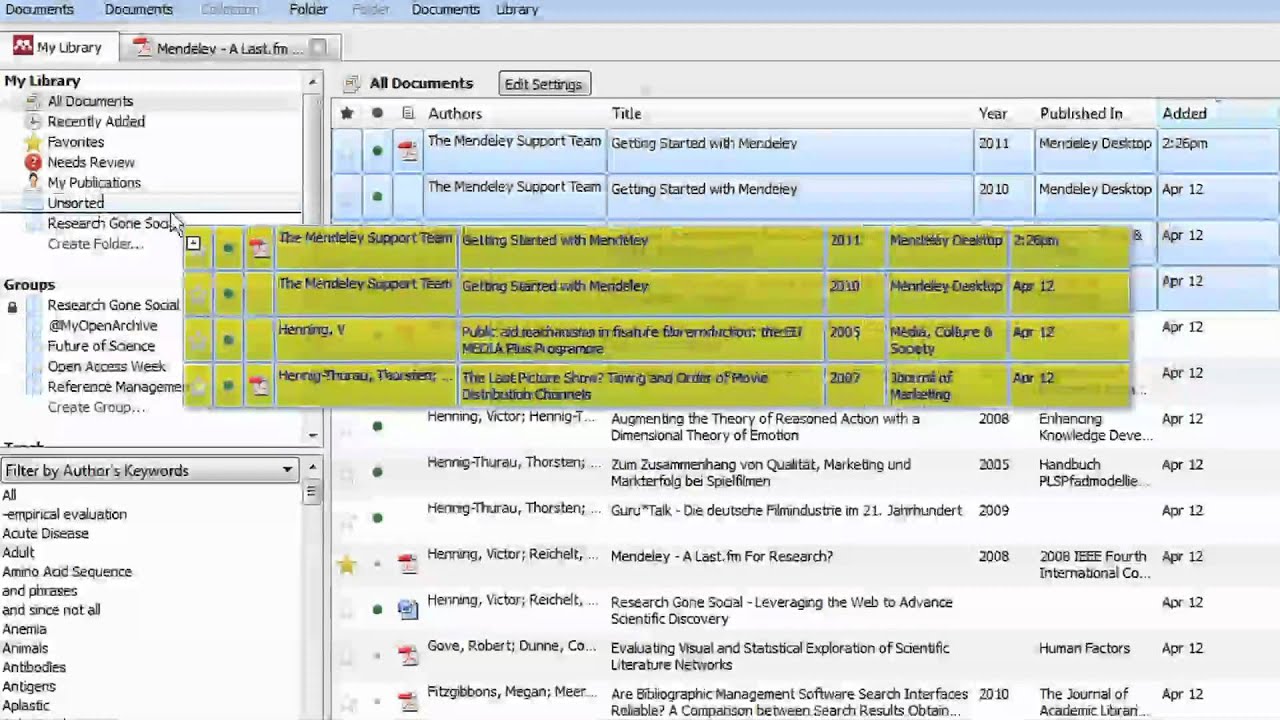This screenshot has height=720, width=1280.
Task: Click the Create Group... link
Action: pyautogui.click(x=97, y=407)
